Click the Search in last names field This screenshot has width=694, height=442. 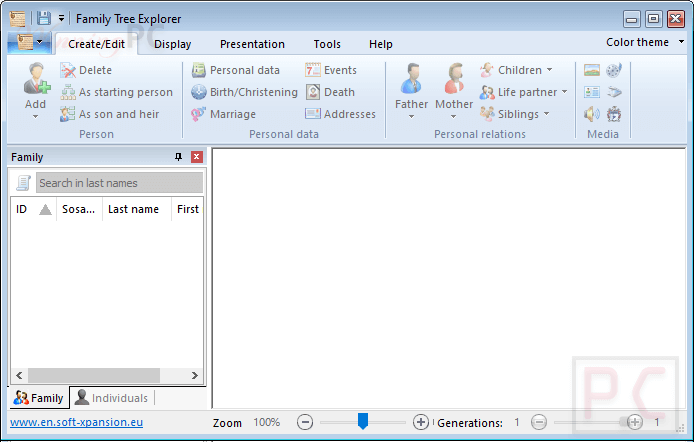[120, 183]
